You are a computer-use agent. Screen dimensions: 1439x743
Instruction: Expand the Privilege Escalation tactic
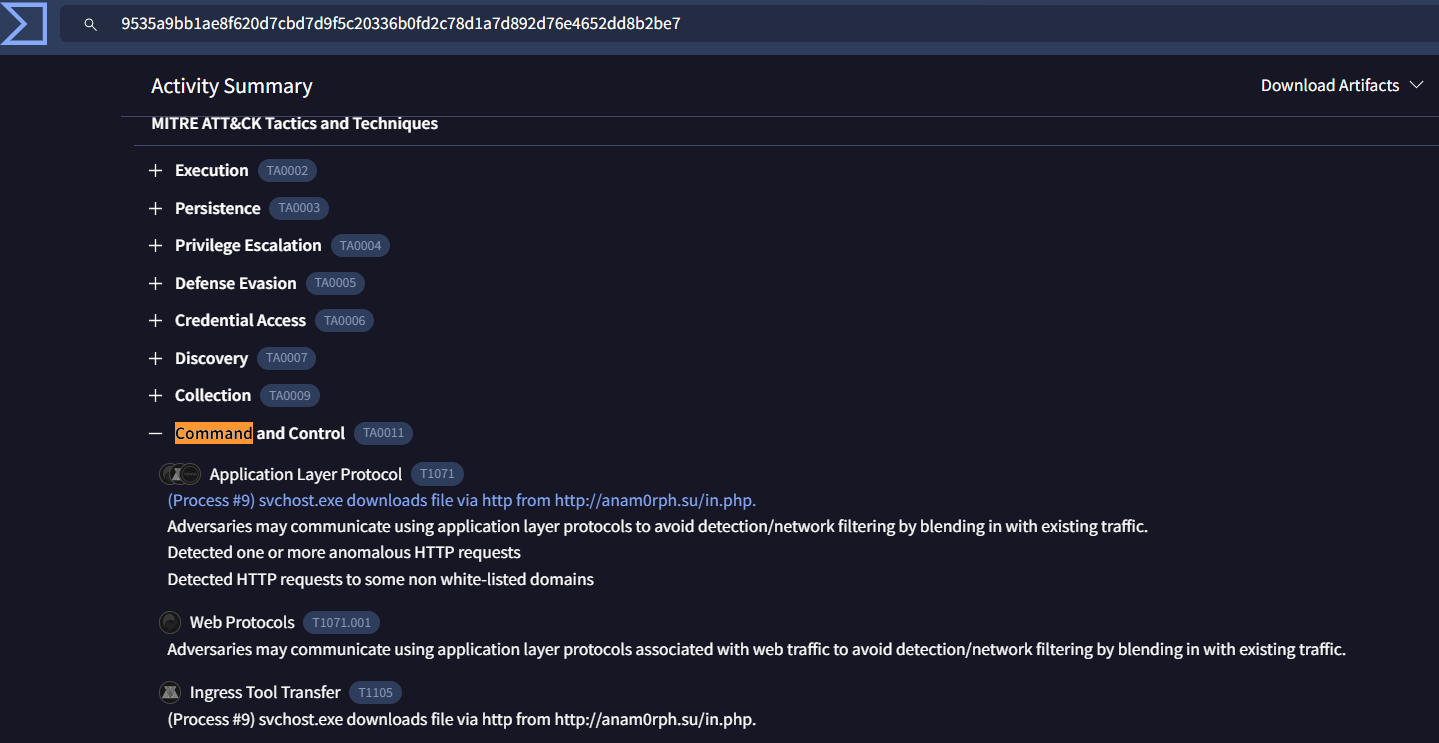[x=155, y=246]
